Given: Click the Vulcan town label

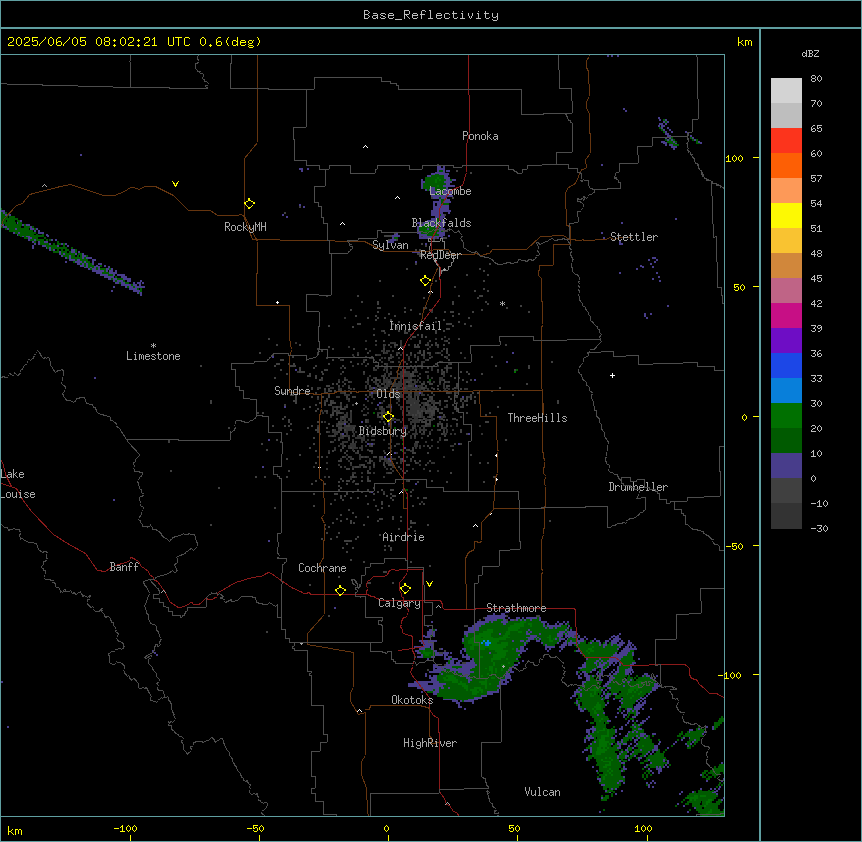Looking at the screenshot, I should (542, 792).
